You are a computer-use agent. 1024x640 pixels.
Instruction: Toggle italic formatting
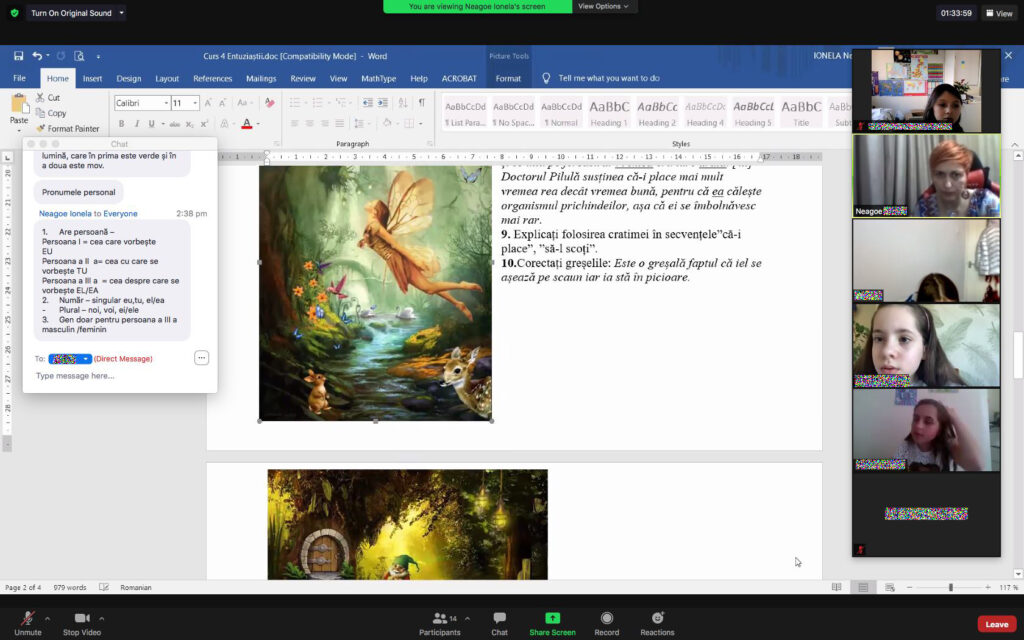[136, 124]
